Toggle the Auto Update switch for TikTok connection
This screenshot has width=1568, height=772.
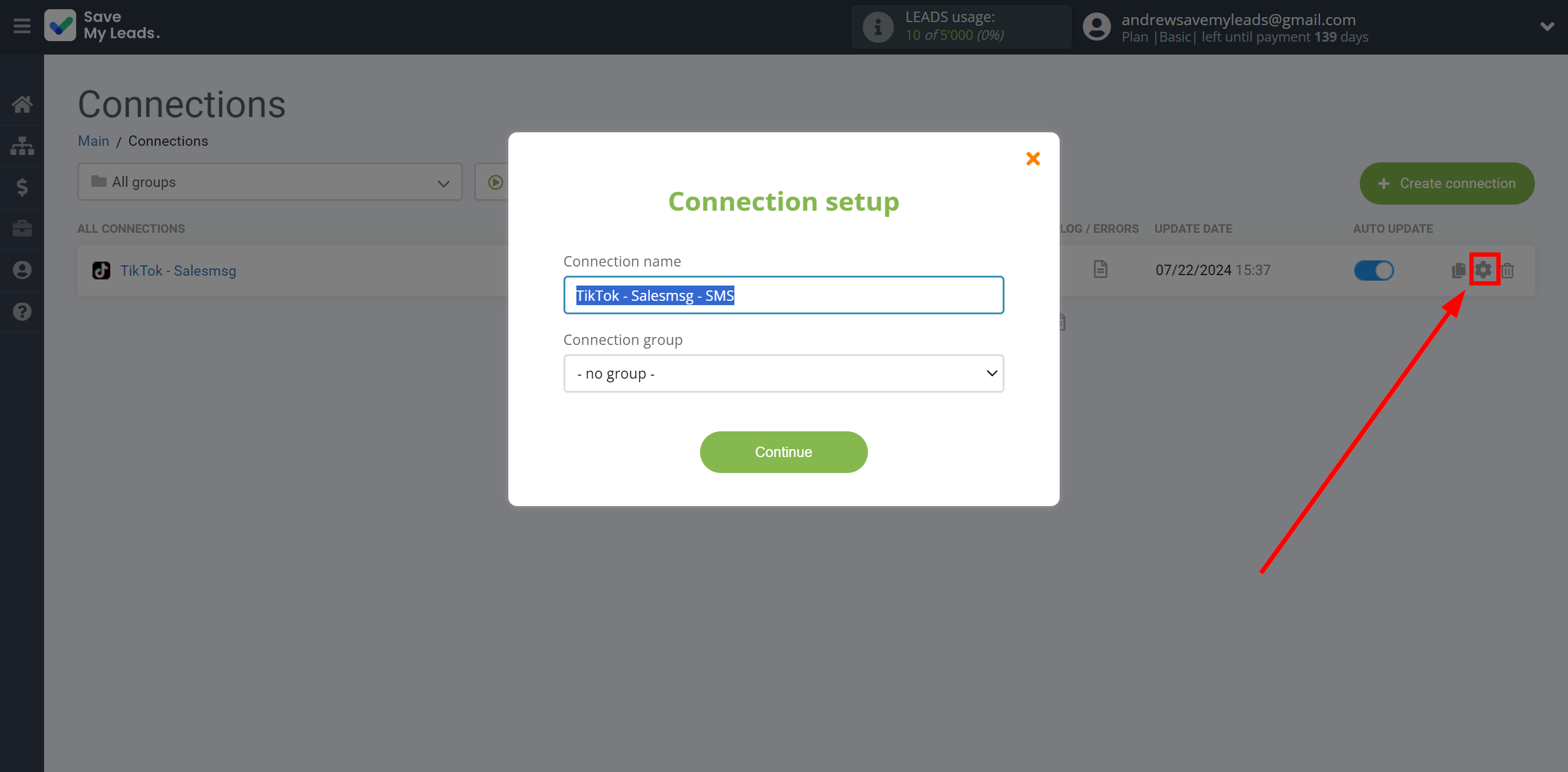pyautogui.click(x=1374, y=270)
